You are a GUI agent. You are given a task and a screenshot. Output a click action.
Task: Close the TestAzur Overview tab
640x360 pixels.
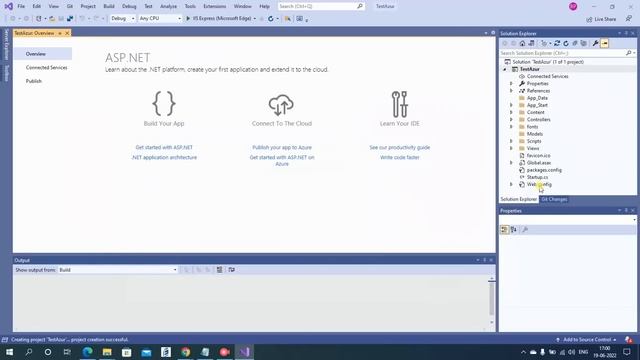(x=67, y=33)
